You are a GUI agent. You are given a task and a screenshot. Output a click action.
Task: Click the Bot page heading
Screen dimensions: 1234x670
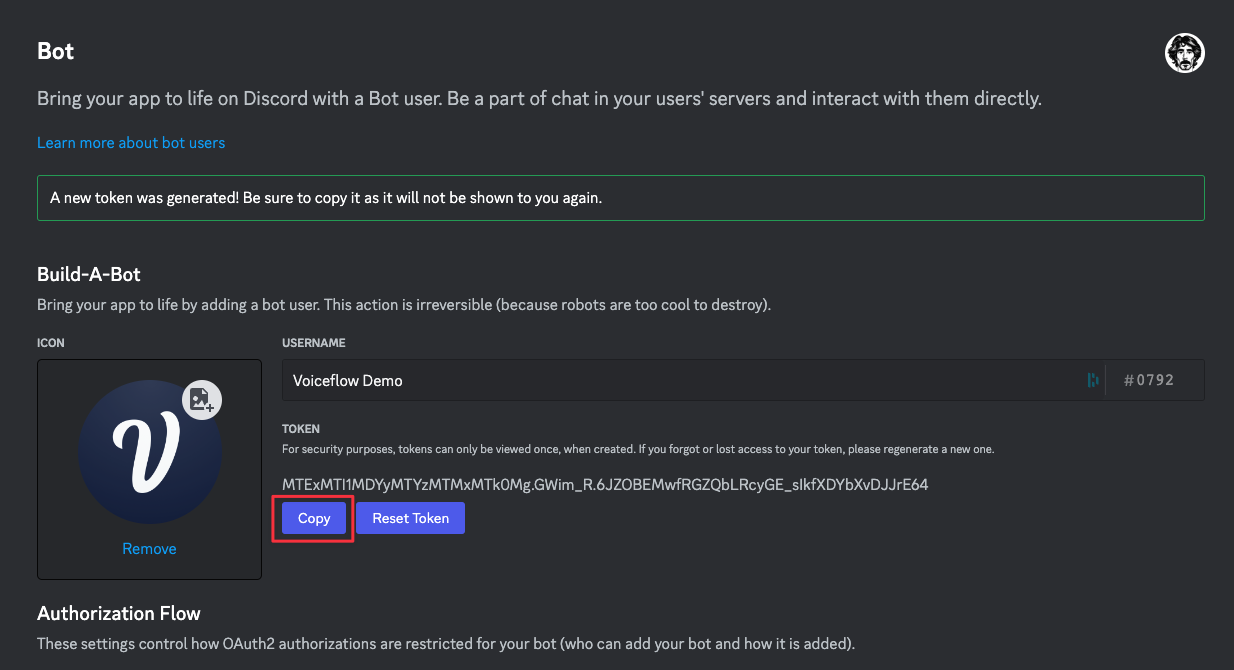[x=56, y=51]
